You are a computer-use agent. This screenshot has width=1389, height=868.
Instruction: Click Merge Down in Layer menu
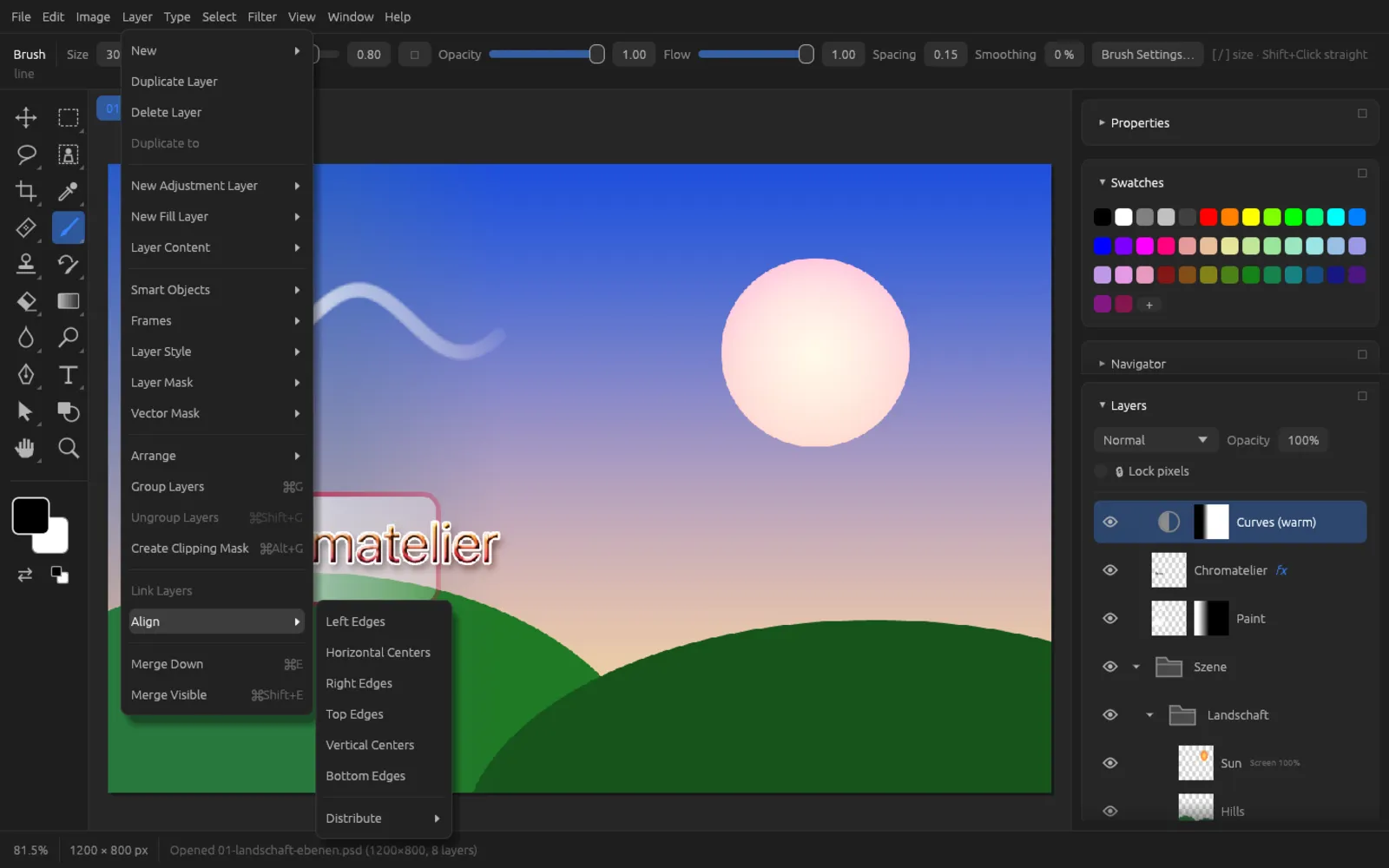pyautogui.click(x=216, y=664)
